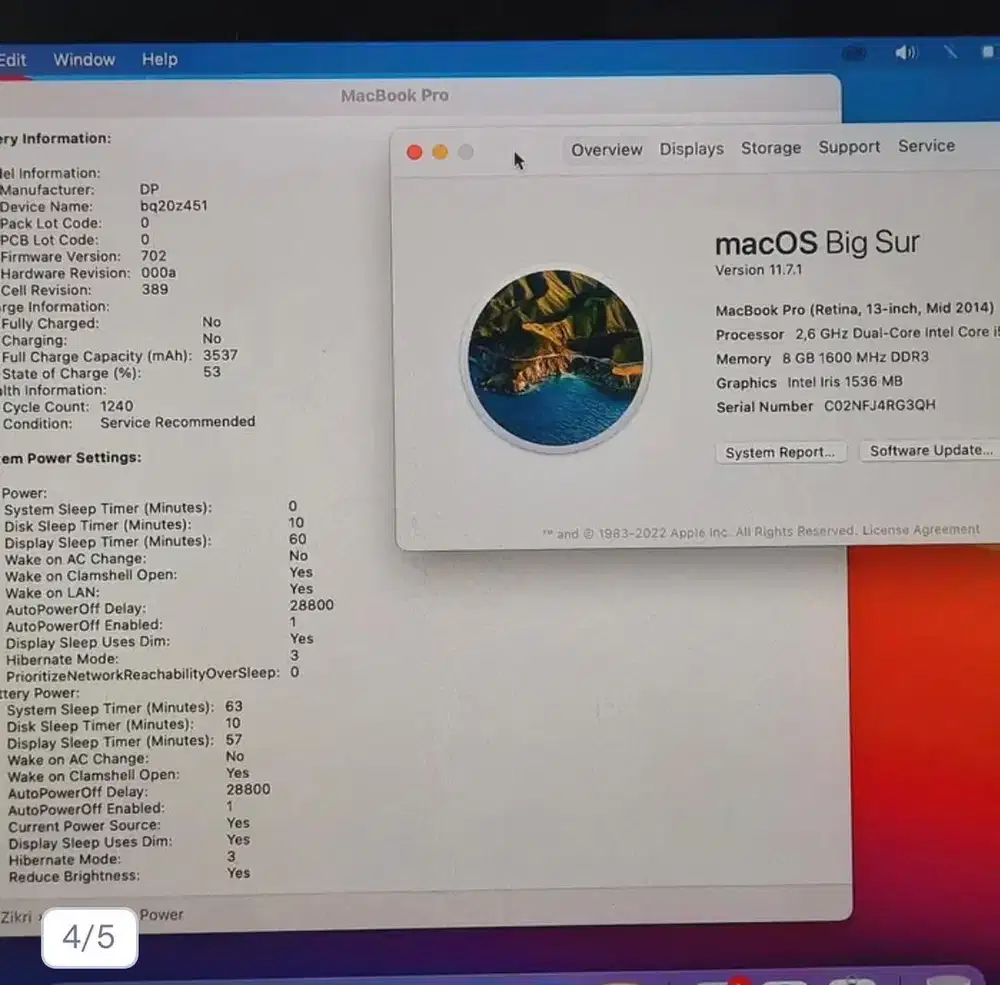This screenshot has height=985, width=1000.
Task: Open System Report from the Overview pane
Action: tap(780, 452)
